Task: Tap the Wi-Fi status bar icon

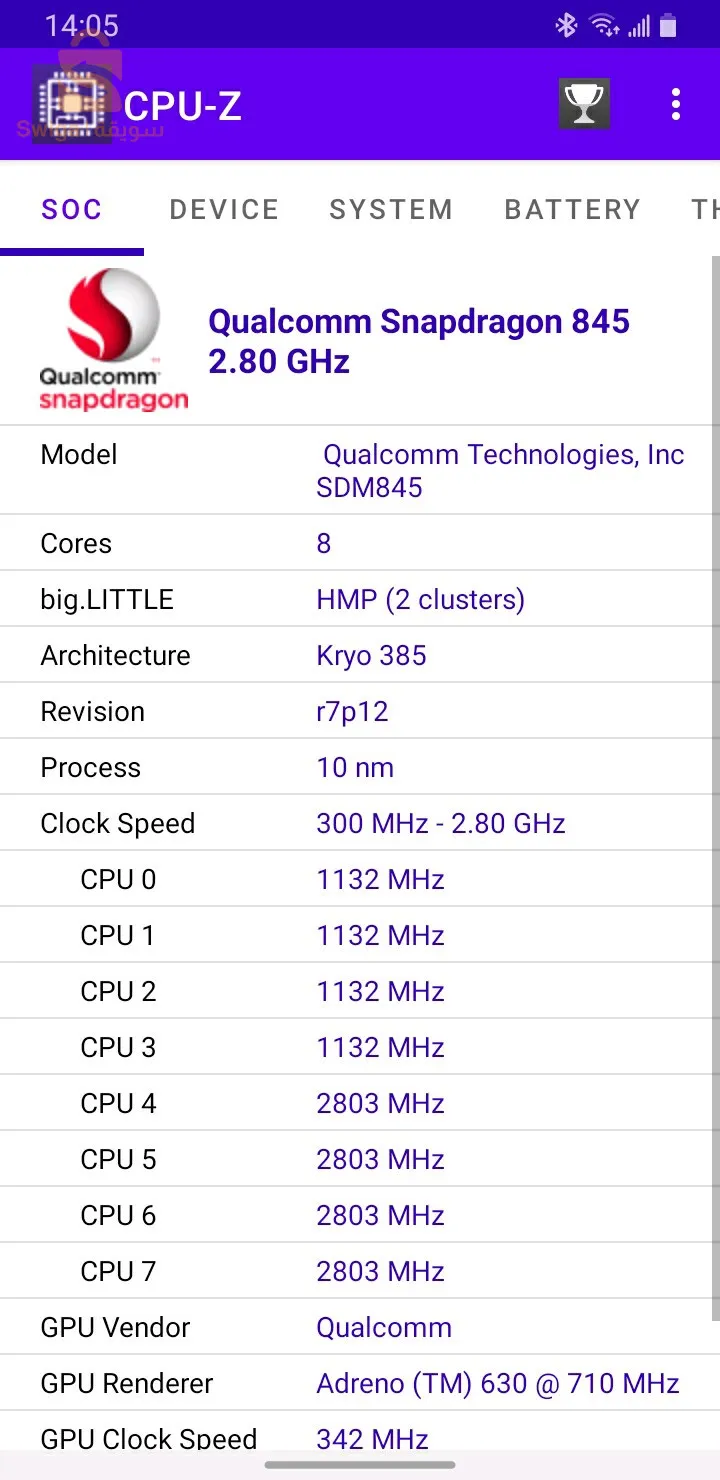Action: [x=604, y=25]
